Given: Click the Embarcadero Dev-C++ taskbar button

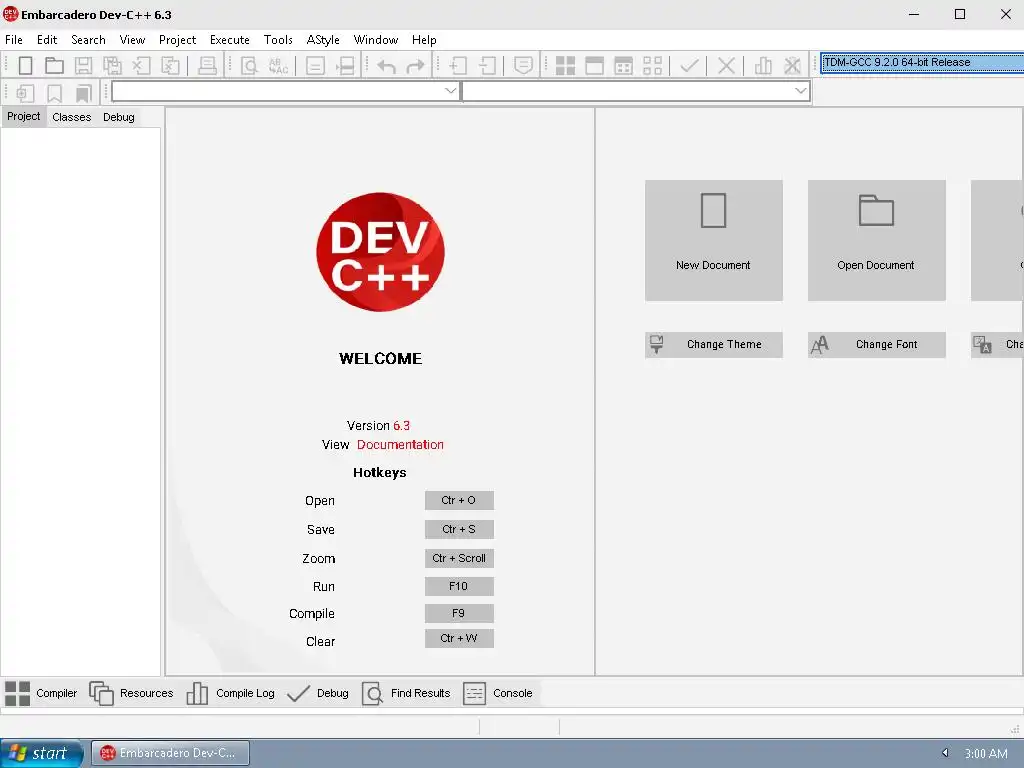Looking at the screenshot, I should point(170,753).
